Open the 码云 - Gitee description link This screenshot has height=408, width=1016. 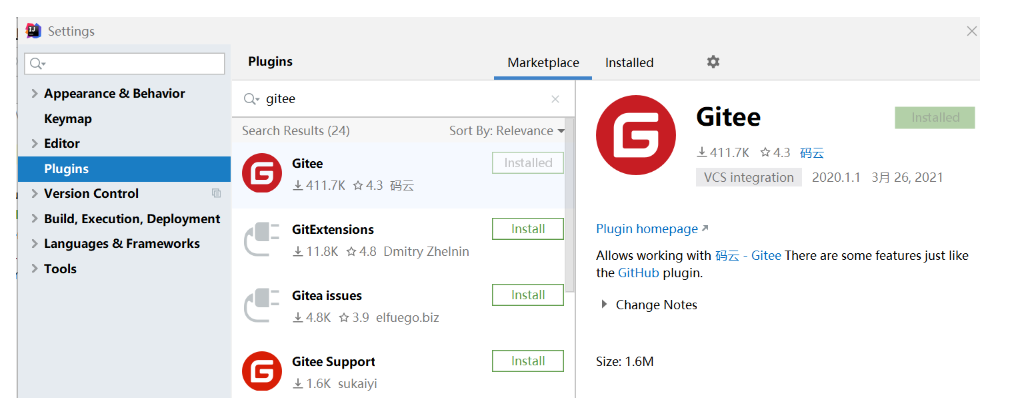point(748,256)
